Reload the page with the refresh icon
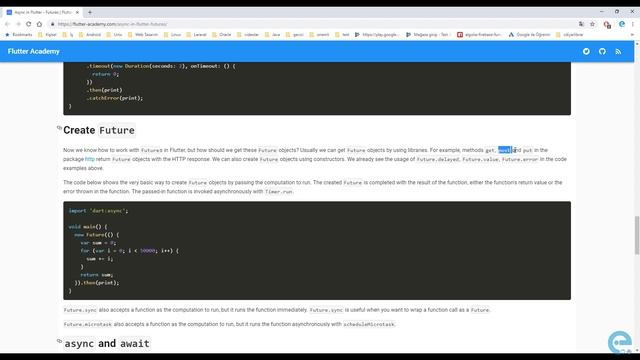This screenshot has height=360, width=640. [x=29, y=24]
